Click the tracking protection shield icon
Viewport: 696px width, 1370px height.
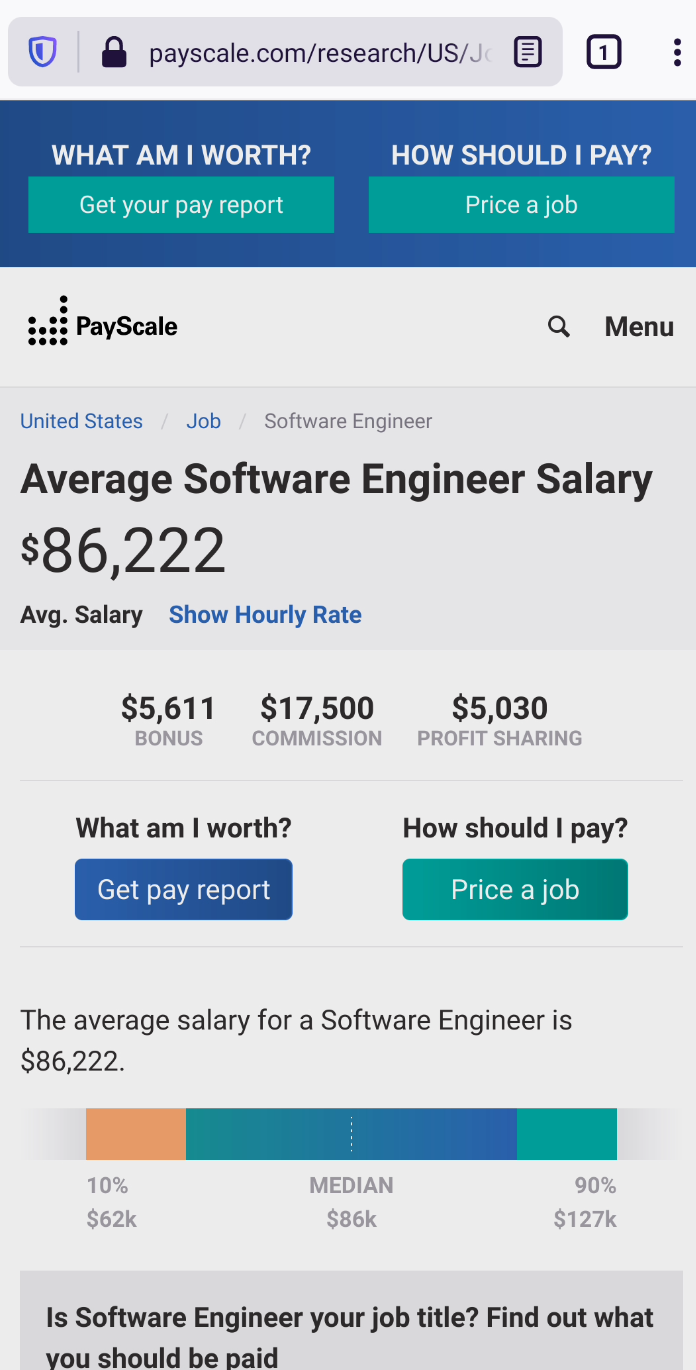pos(41,51)
